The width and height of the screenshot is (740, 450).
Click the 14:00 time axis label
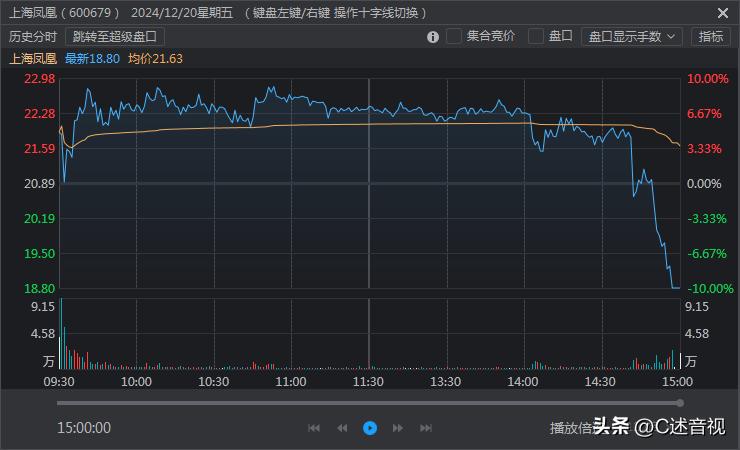click(522, 382)
